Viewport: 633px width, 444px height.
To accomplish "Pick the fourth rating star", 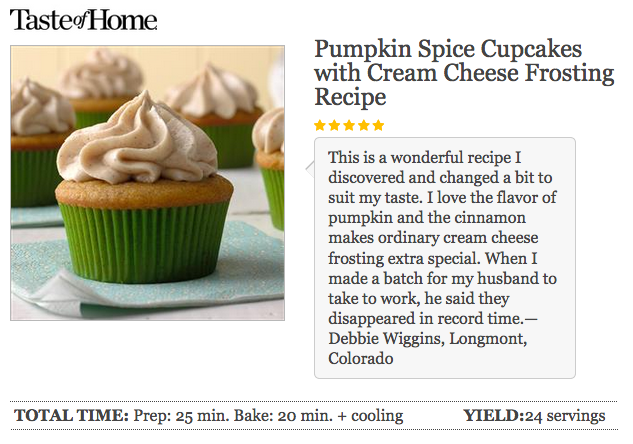I will click(x=363, y=125).
